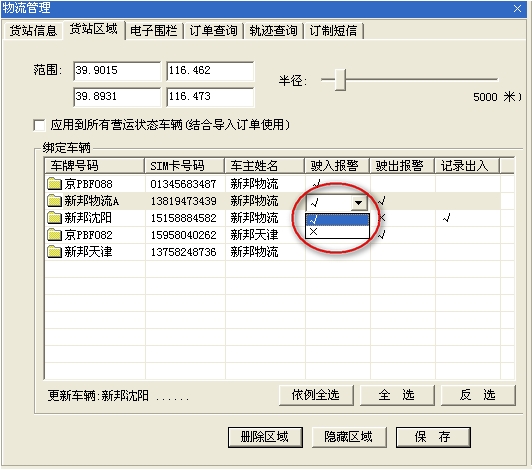Enable 应用到所有营运状态车辆 checkbox
The width and height of the screenshot is (532, 470).
tap(39, 125)
